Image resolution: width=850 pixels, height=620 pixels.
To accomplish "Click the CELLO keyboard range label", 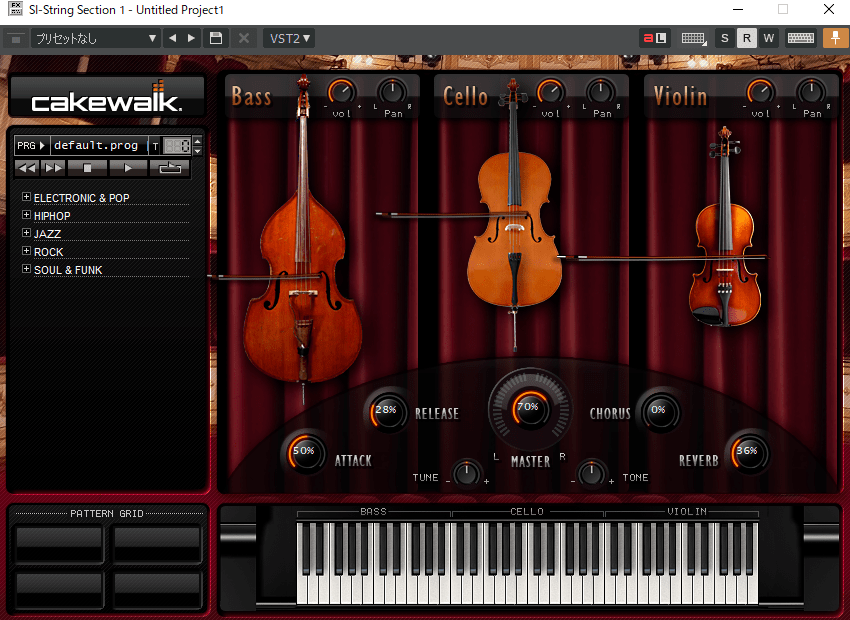I will (x=526, y=511).
